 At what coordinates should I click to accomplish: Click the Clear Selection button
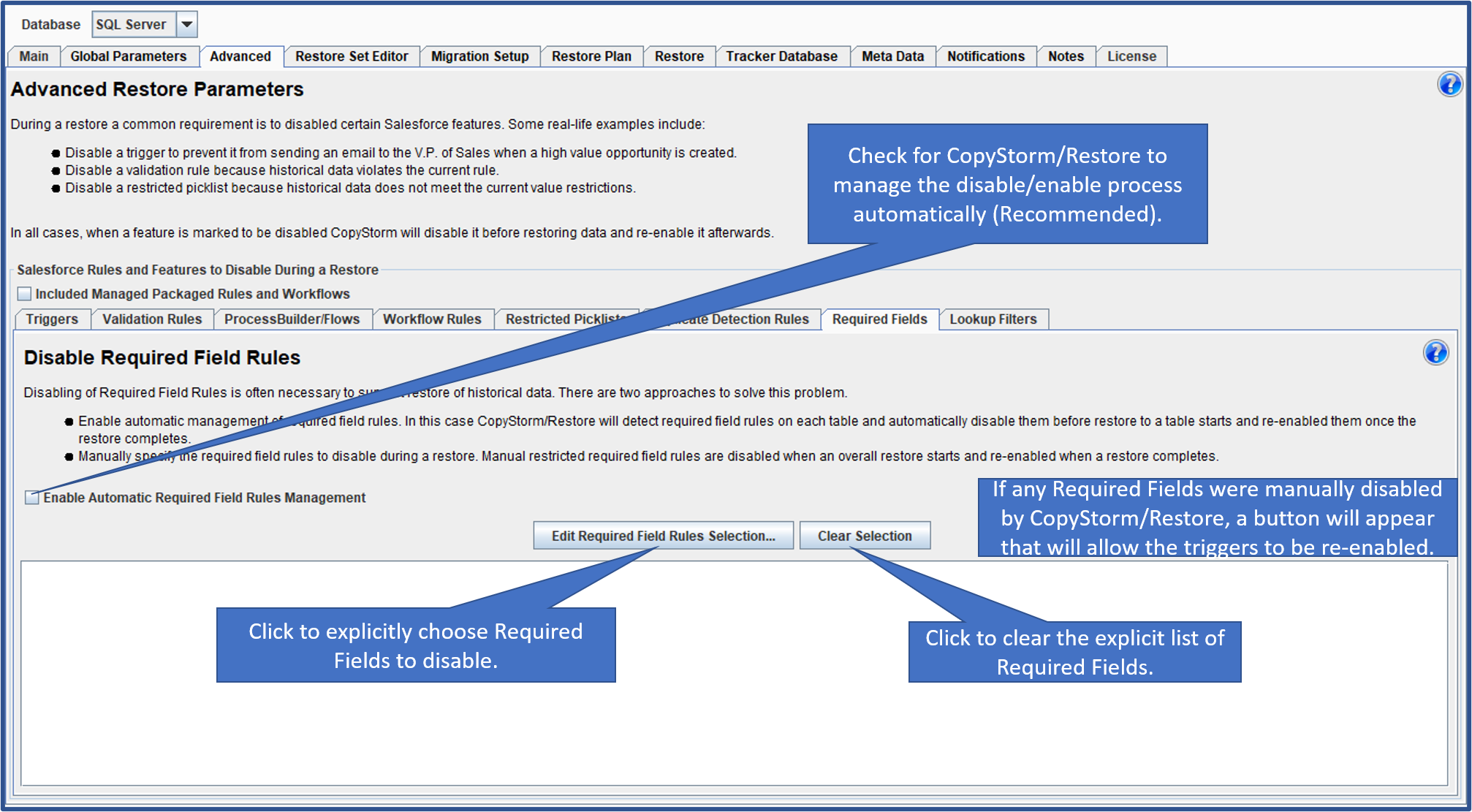click(865, 536)
